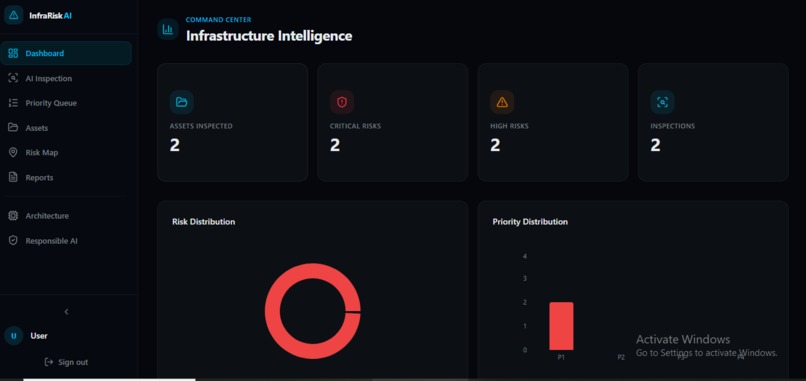Click the CRITICAL RISKS label text

pos(355,126)
